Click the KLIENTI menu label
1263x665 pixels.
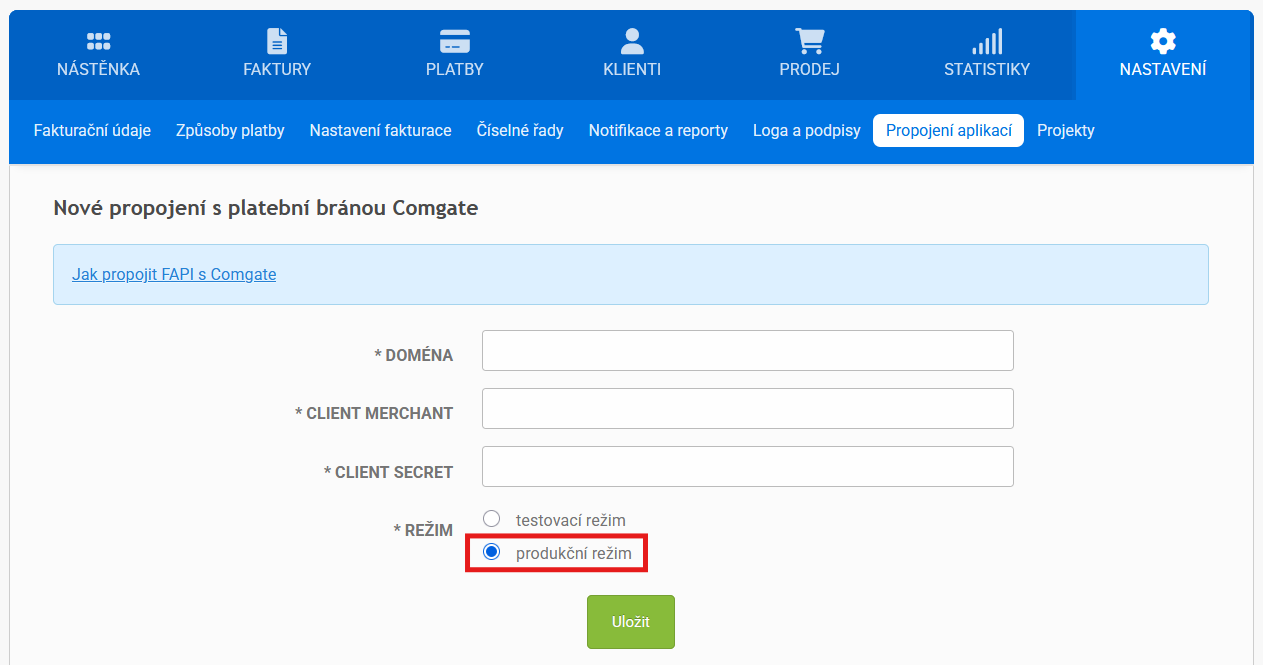click(632, 69)
